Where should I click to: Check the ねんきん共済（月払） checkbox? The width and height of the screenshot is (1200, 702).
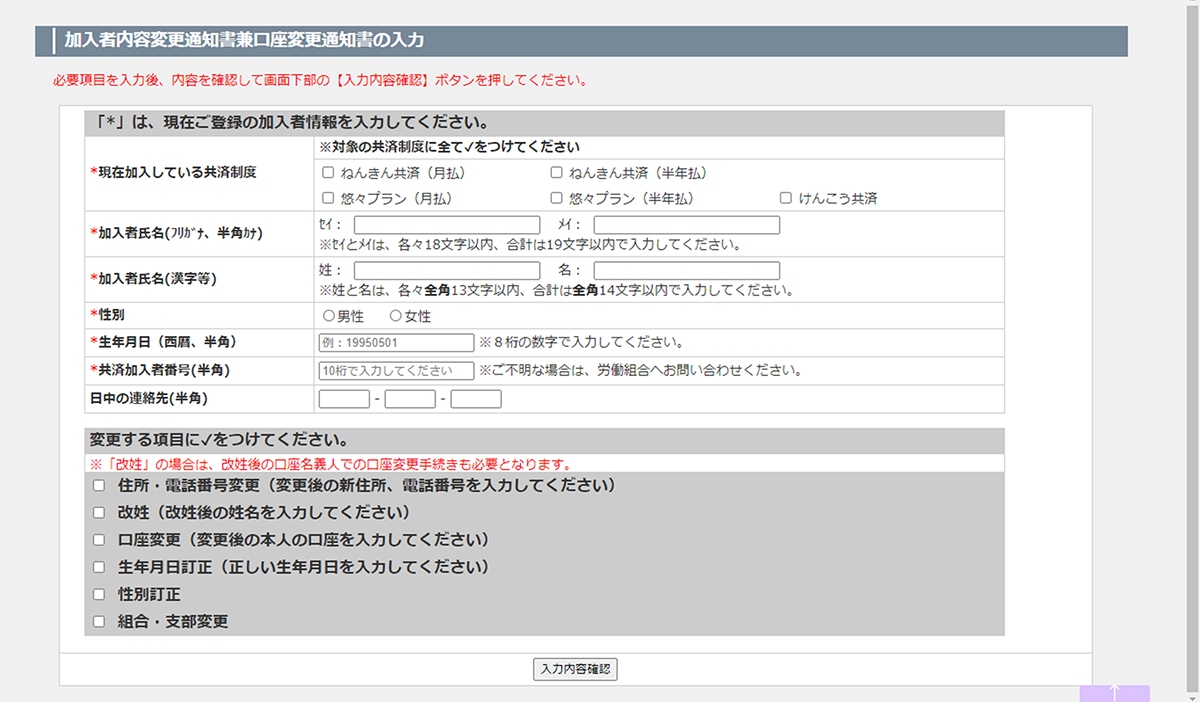tap(328, 172)
